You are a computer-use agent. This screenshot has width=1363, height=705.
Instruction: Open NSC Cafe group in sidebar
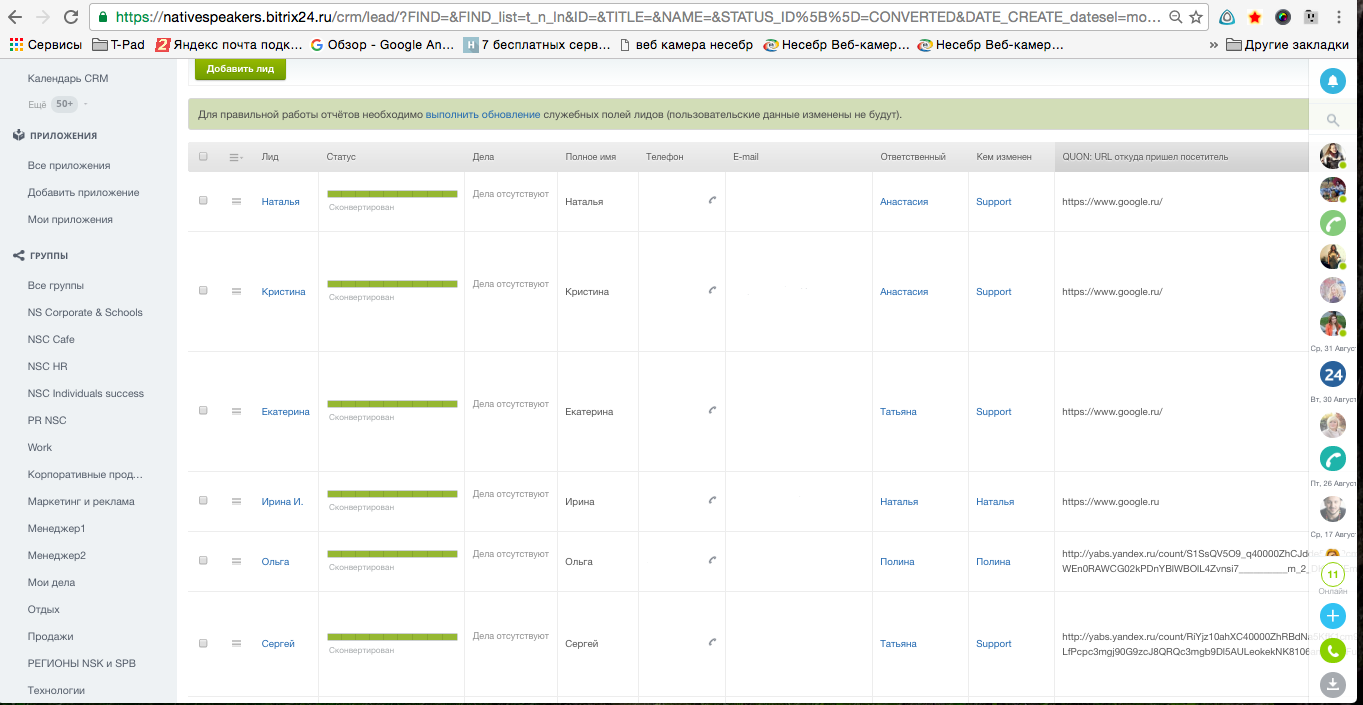coord(51,339)
